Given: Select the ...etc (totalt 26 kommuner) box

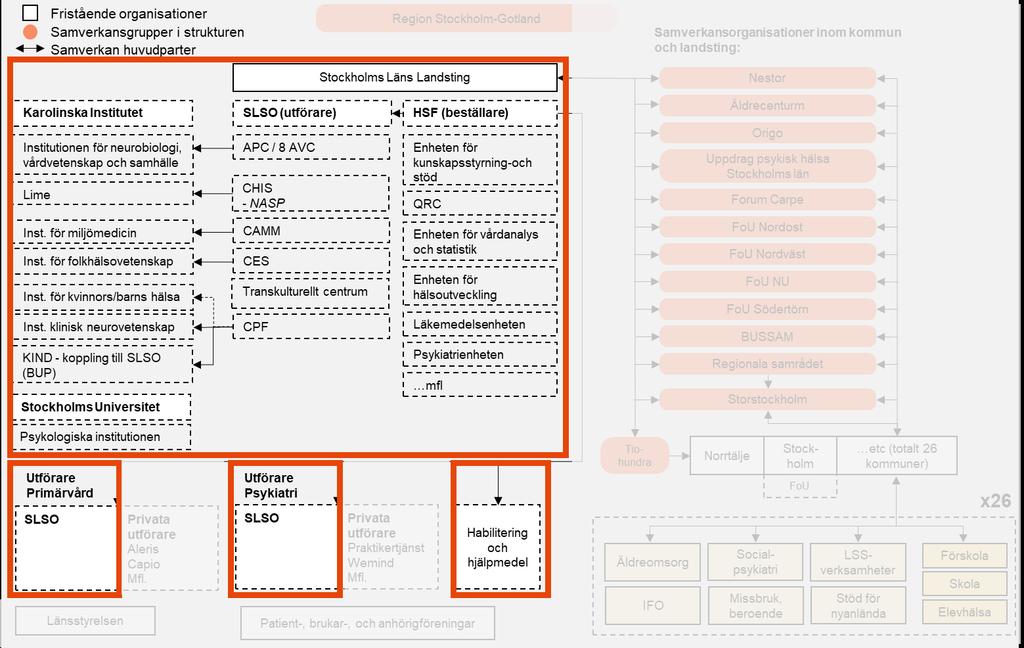Looking at the screenshot, I should pos(897,455).
